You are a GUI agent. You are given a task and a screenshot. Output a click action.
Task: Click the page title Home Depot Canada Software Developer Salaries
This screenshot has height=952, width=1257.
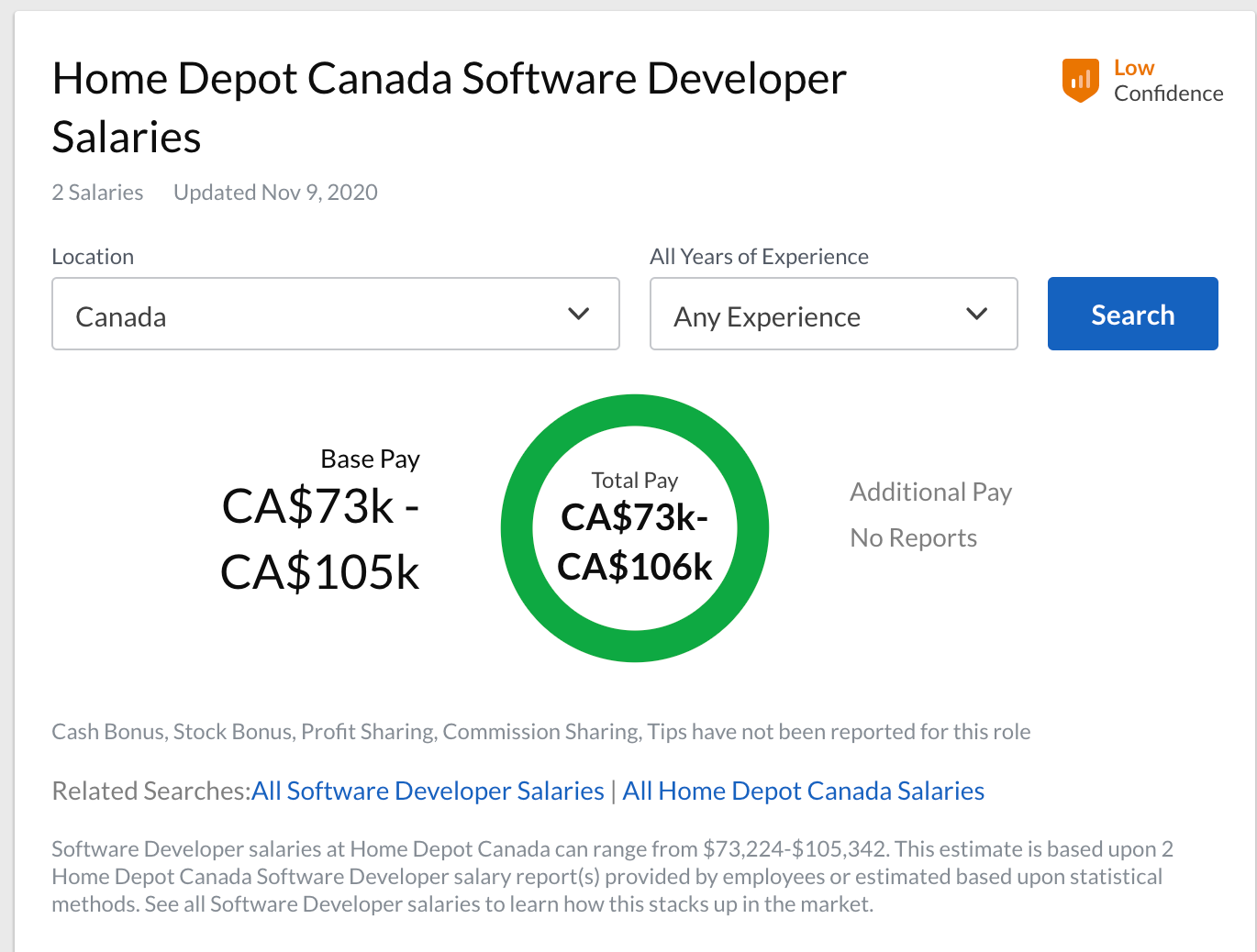pos(449,107)
